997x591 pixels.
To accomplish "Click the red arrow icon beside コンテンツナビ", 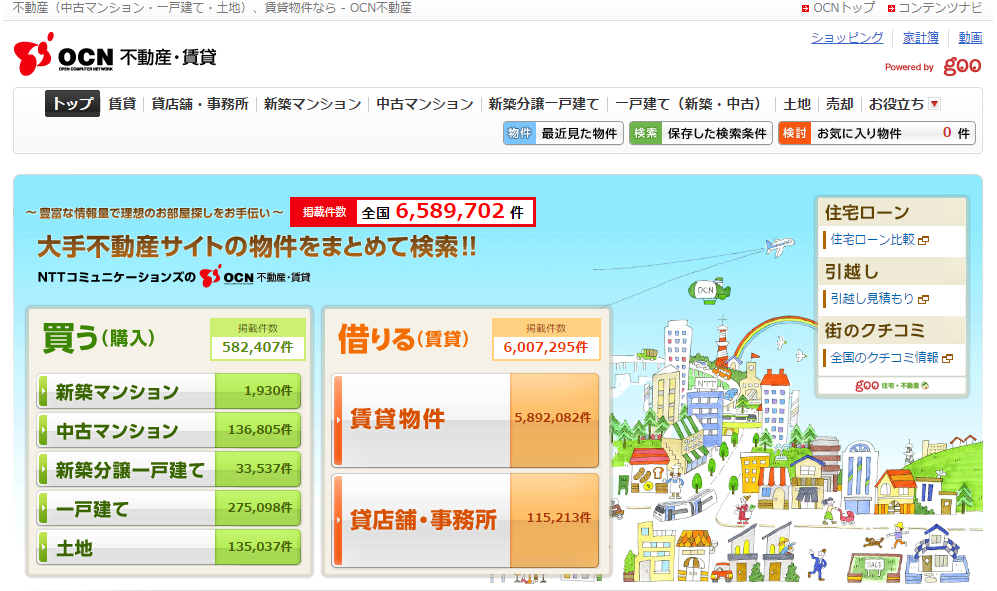I will tap(891, 8).
